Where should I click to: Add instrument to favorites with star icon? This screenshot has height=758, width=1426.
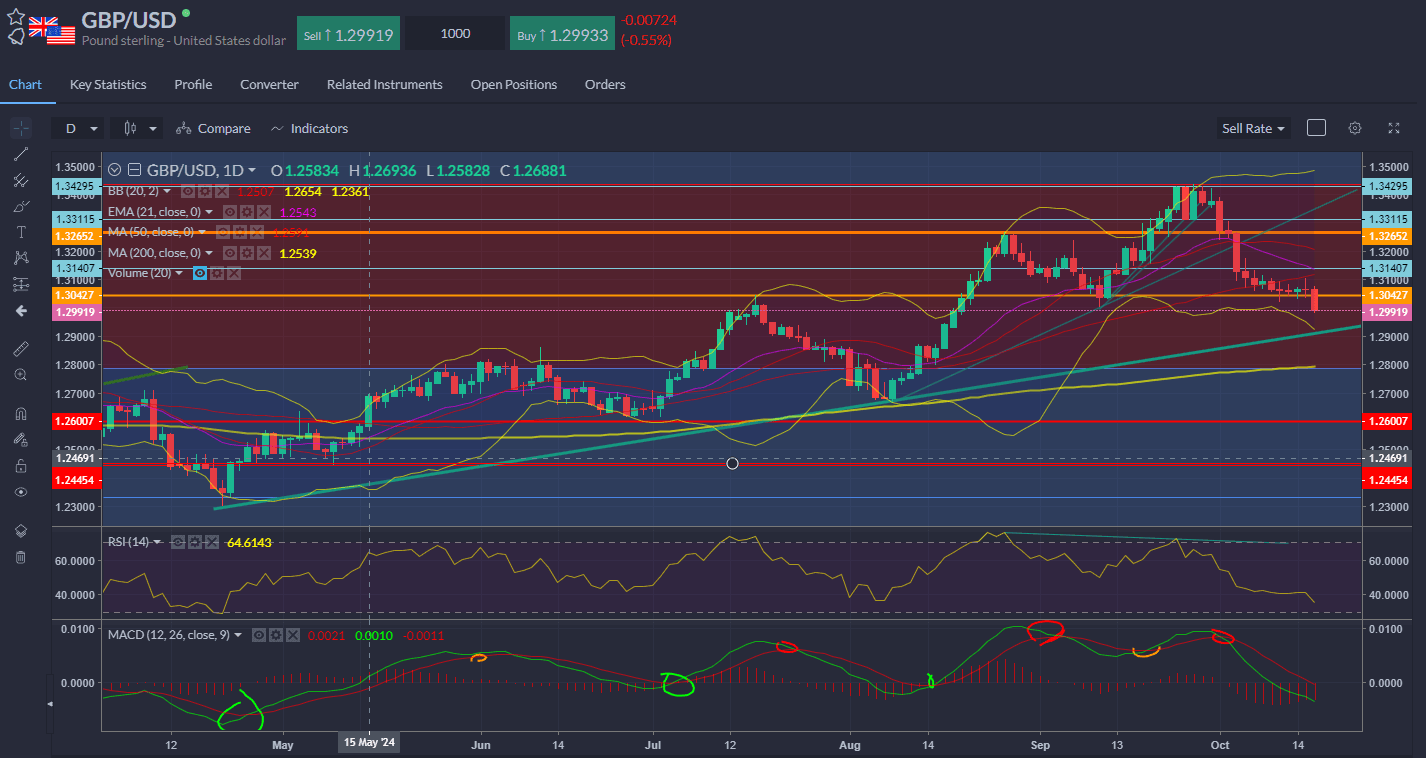(16, 17)
